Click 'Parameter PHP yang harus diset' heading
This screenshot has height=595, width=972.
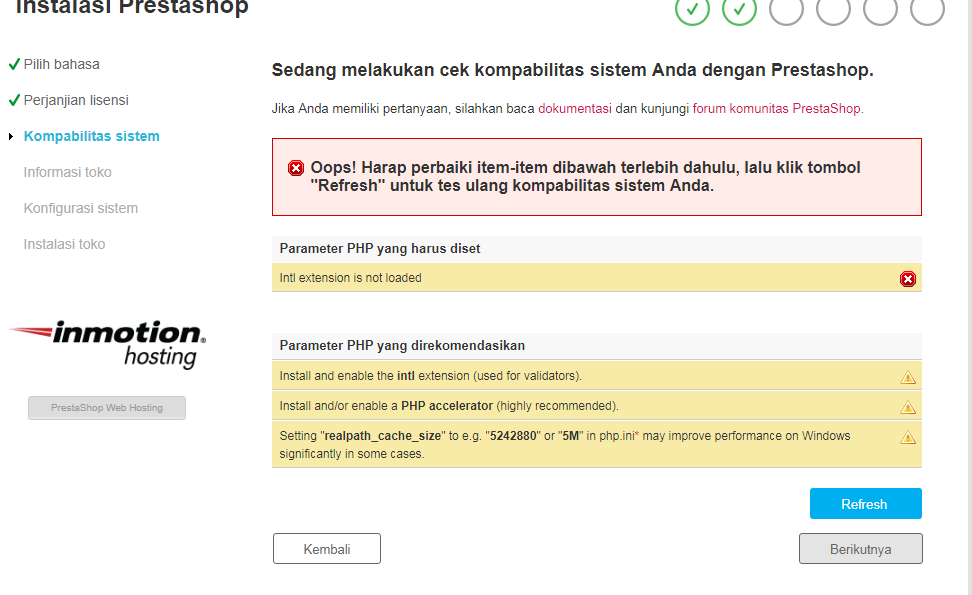(380, 249)
